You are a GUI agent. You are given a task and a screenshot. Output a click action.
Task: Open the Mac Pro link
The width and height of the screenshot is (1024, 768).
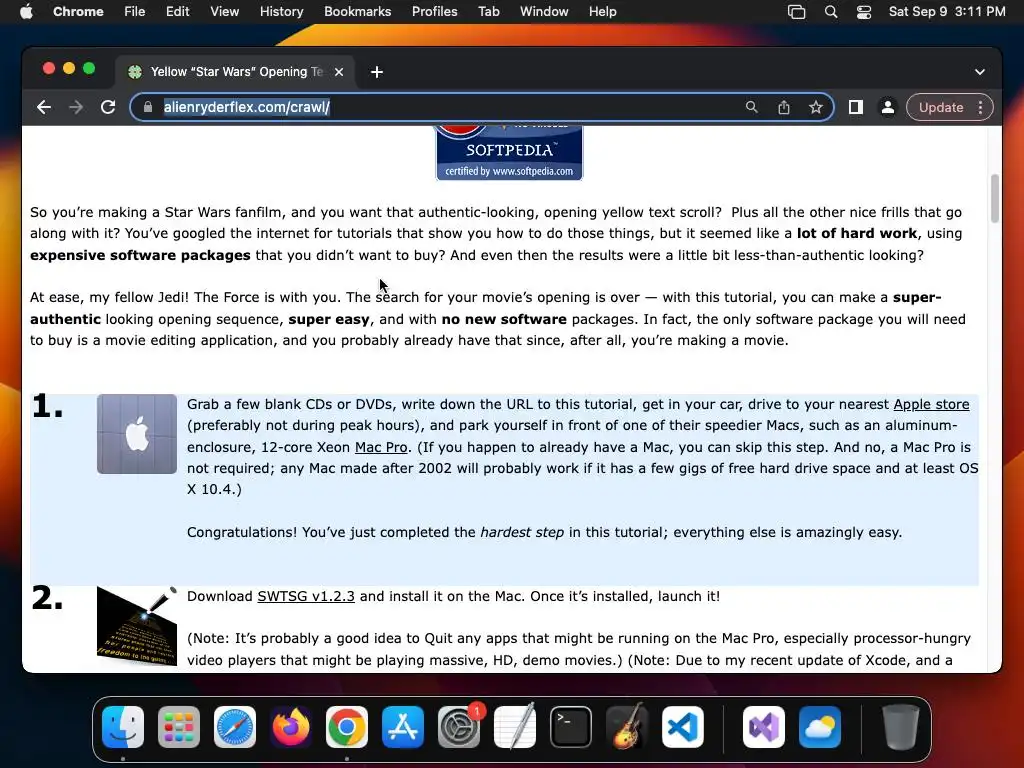tap(381, 447)
